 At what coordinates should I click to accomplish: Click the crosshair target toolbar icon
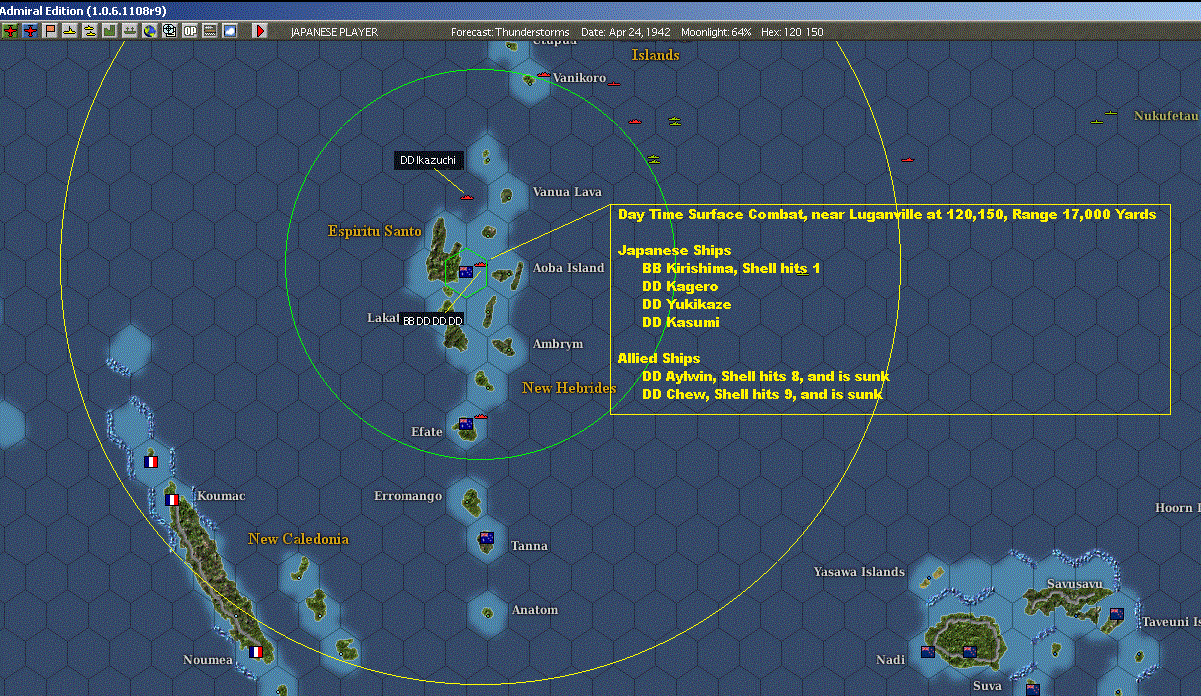pos(169,31)
